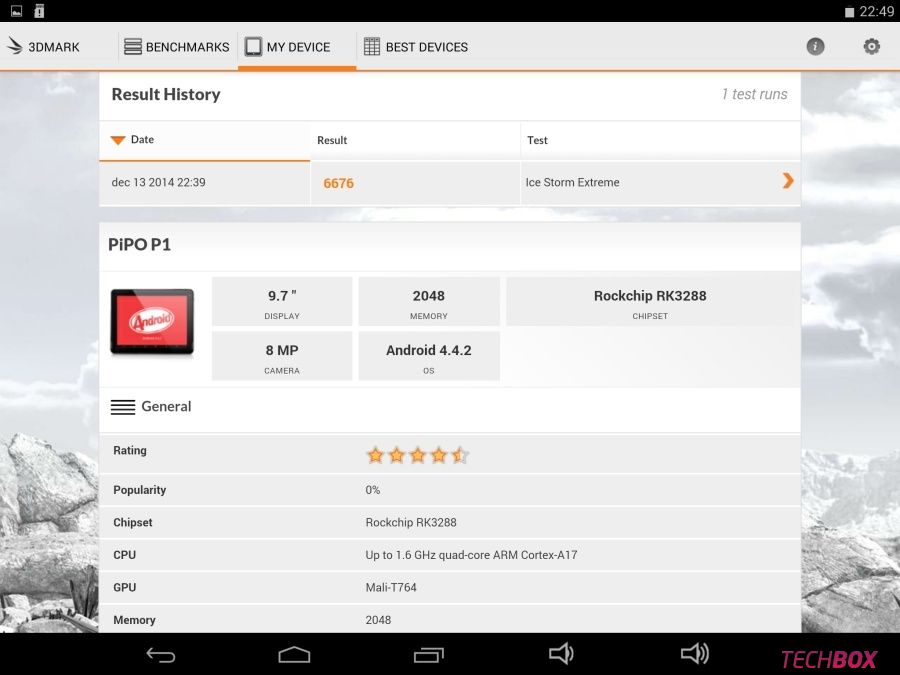Click the Result History heading
Viewport: 900px width, 675px height.
click(166, 94)
